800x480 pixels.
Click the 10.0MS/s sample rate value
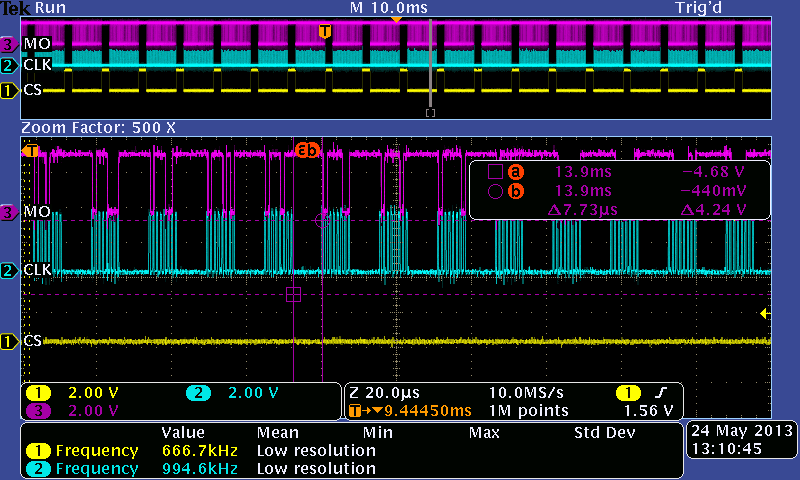(x=526, y=393)
